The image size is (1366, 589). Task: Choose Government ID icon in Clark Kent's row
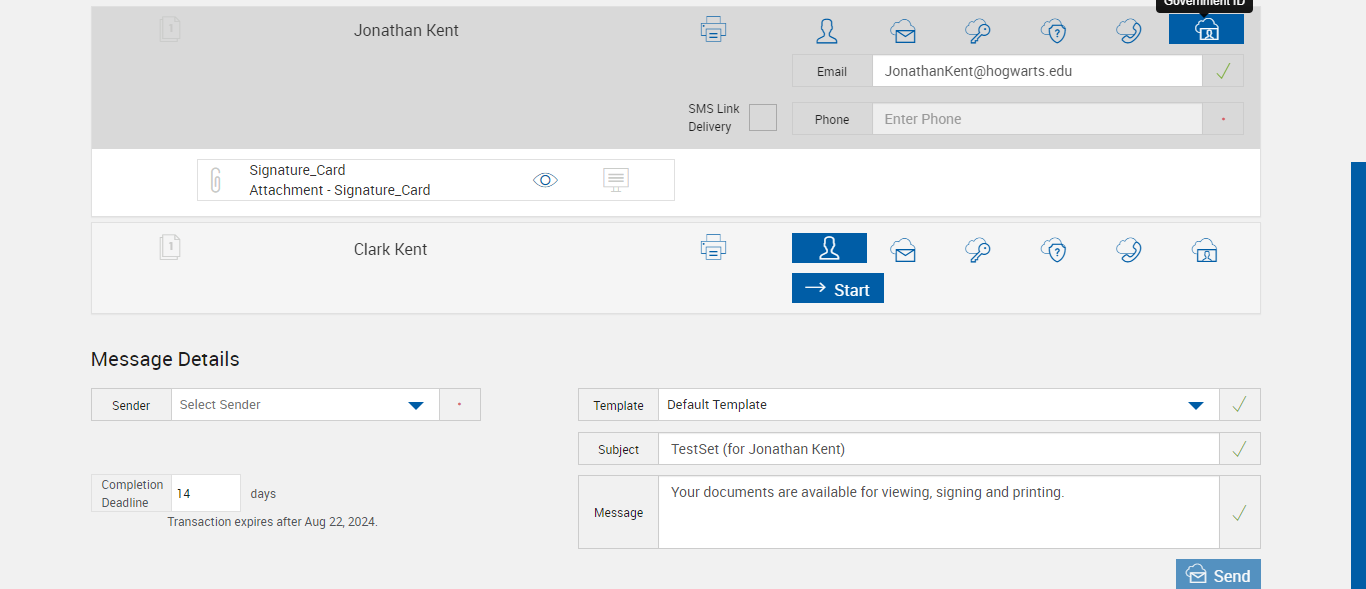pyautogui.click(x=1206, y=250)
